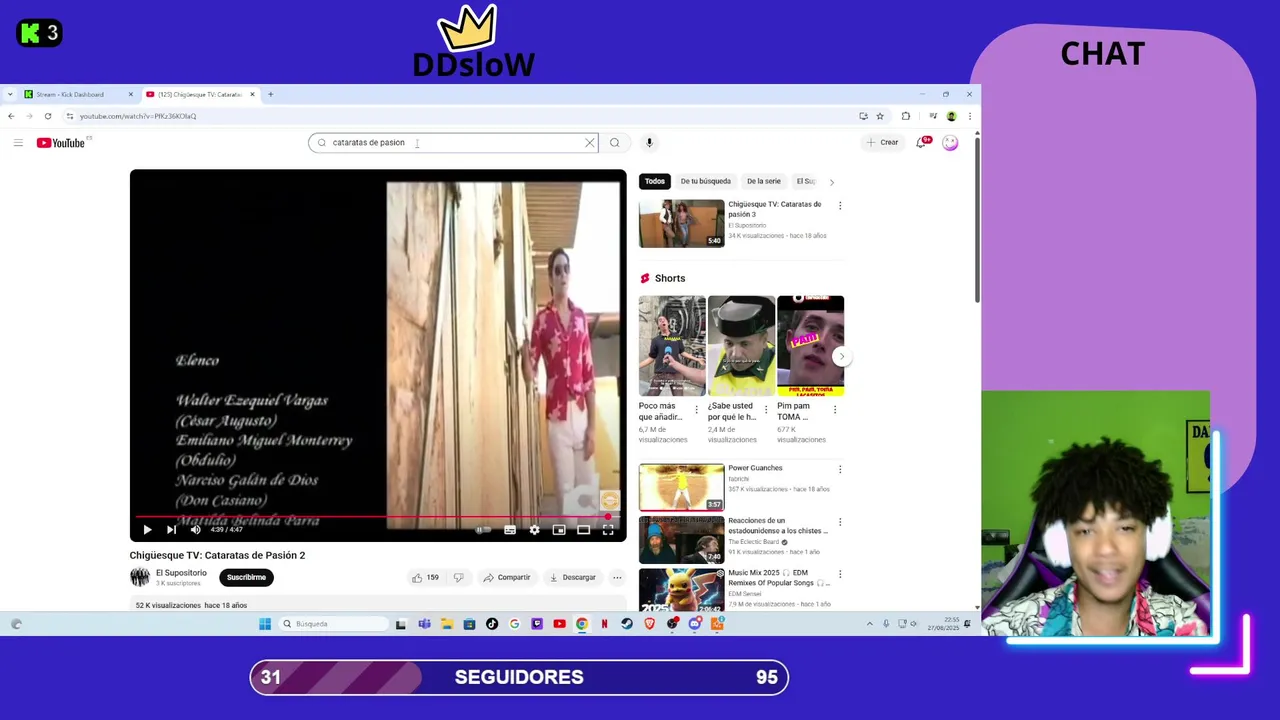This screenshot has width=1280, height=720.
Task: Open player settings gear
Action: coord(534,530)
